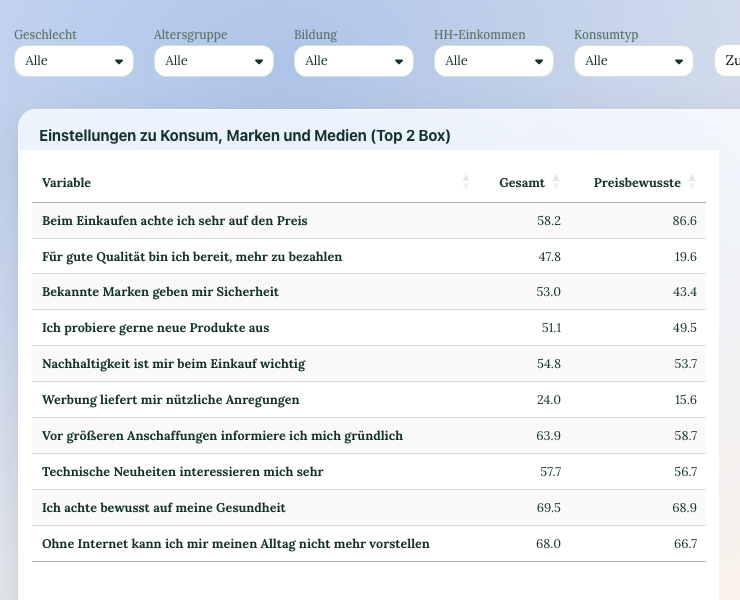740x600 pixels.
Task: Click Gesamt value 24.0
Action: [549, 400]
